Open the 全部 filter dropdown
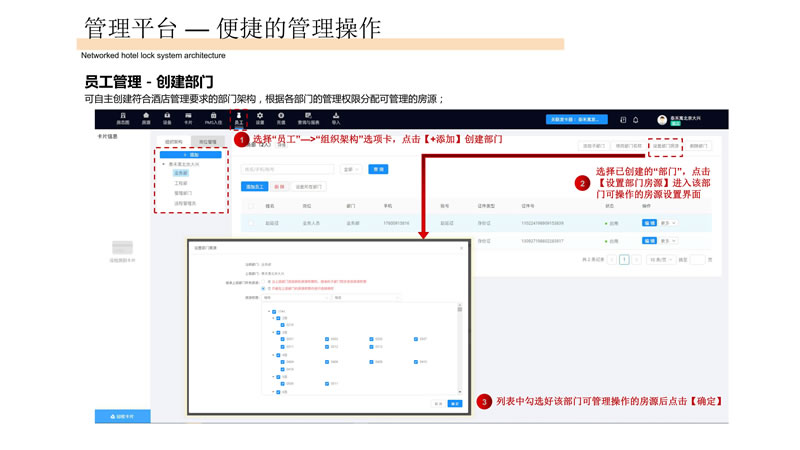This screenshot has width=800, height=450. tap(351, 169)
